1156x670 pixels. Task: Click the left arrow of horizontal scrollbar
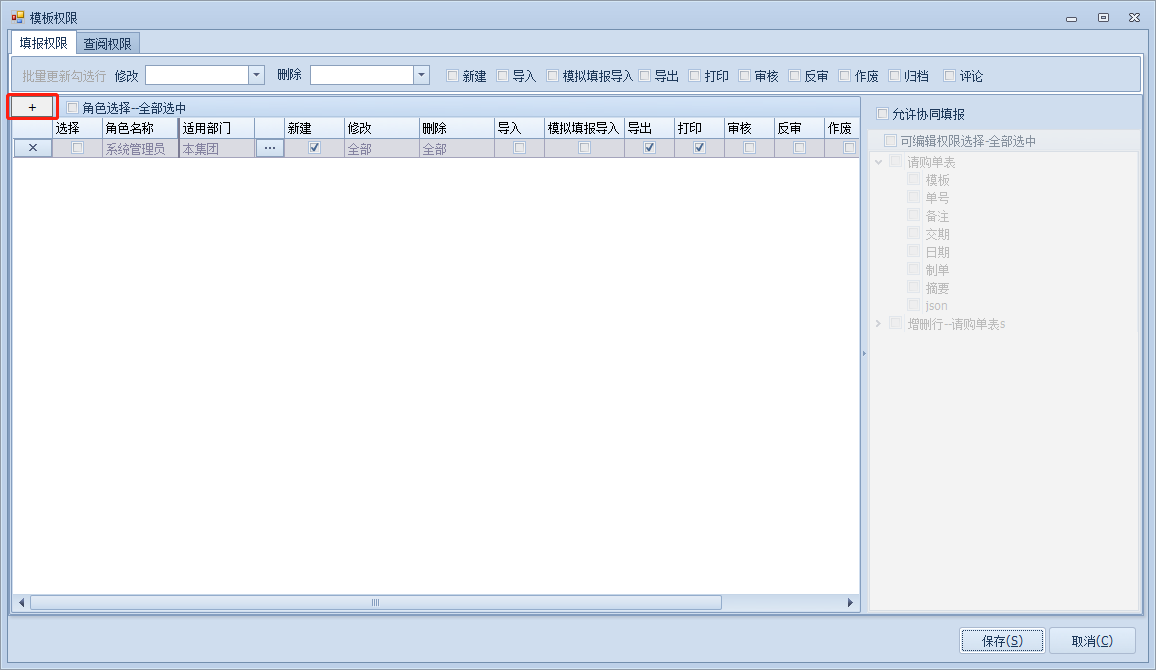(21, 603)
